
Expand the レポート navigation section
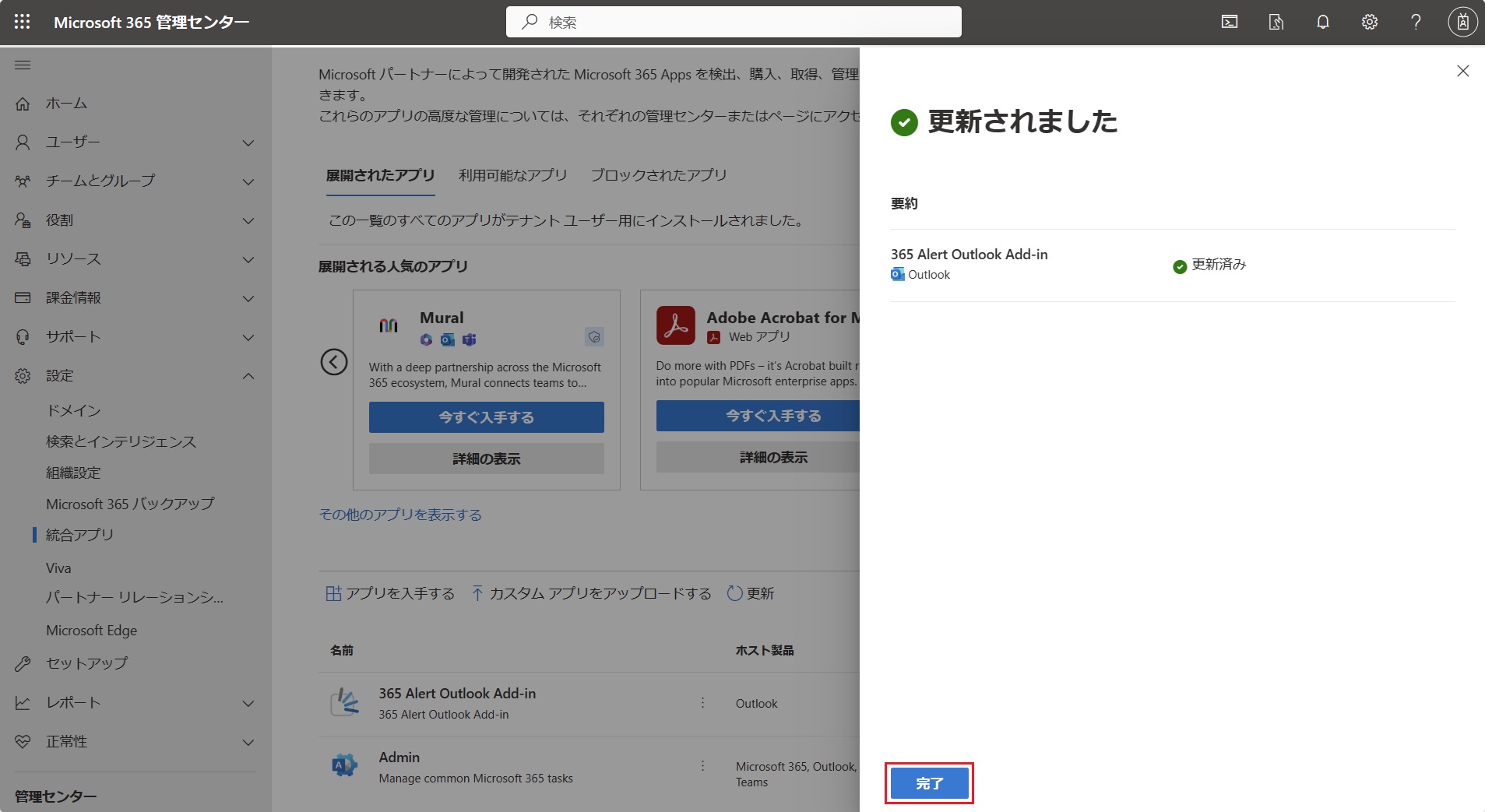pos(248,703)
